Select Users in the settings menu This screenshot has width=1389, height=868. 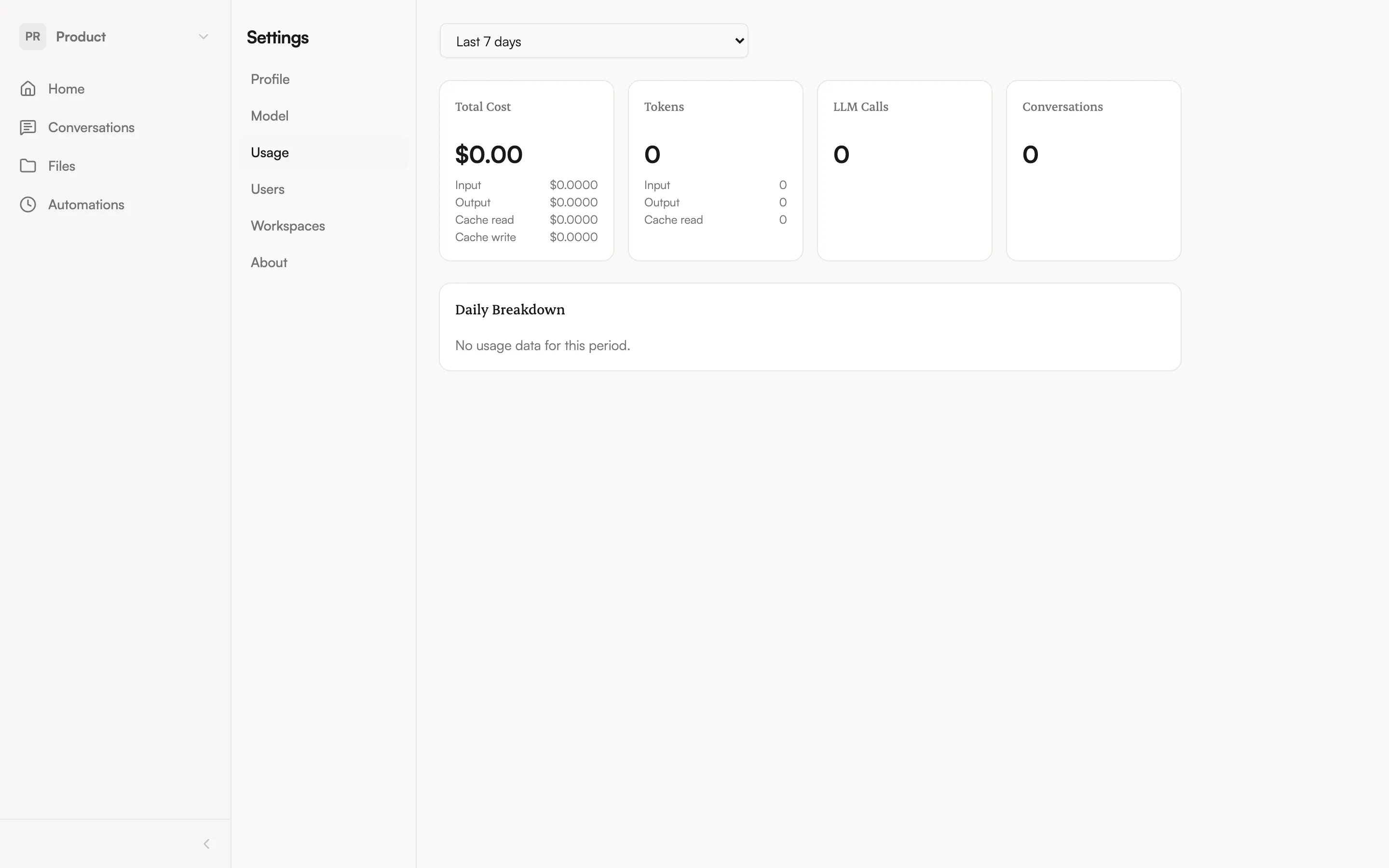click(x=268, y=189)
